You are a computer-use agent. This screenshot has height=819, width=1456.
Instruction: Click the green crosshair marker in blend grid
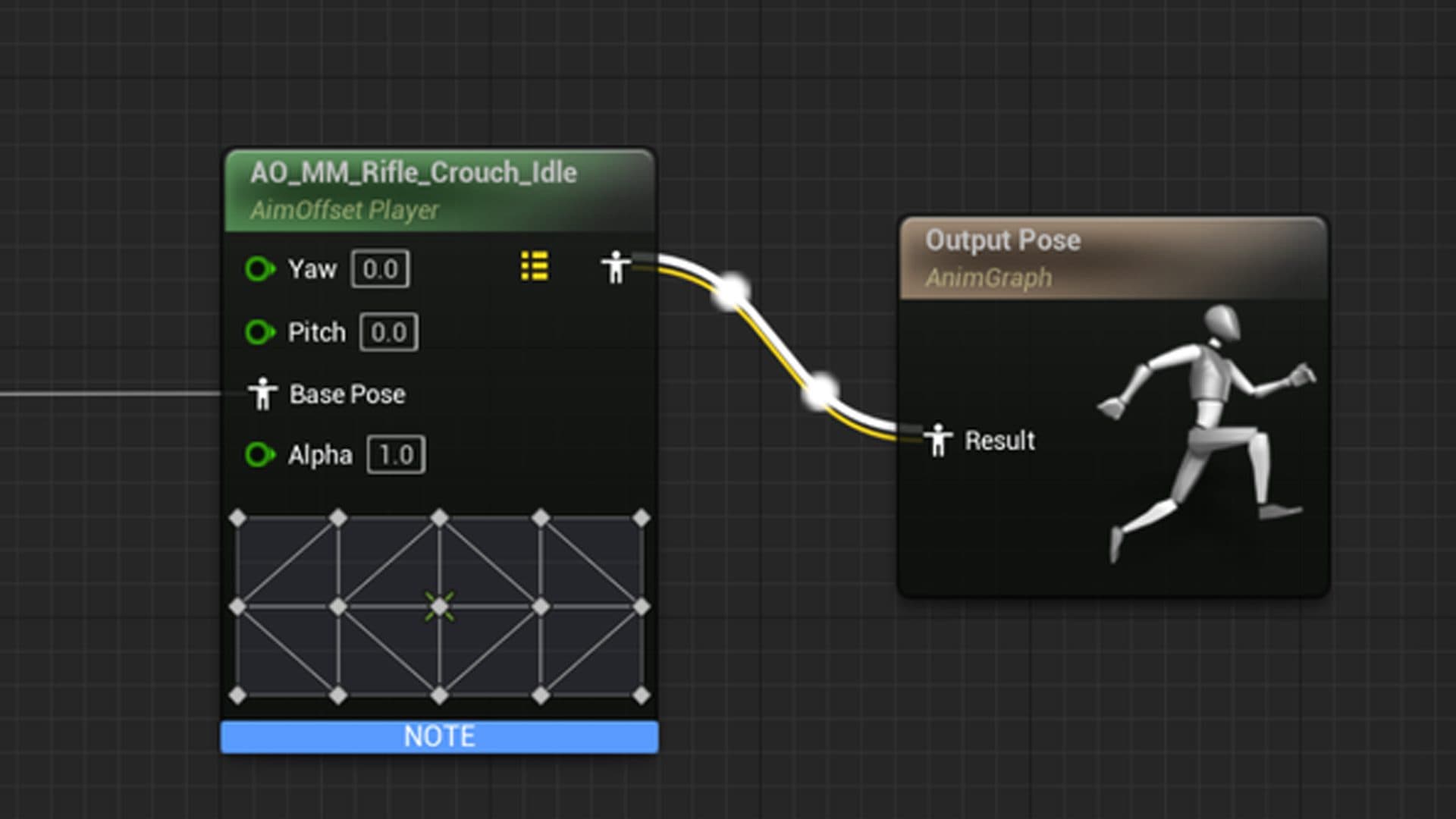click(439, 607)
